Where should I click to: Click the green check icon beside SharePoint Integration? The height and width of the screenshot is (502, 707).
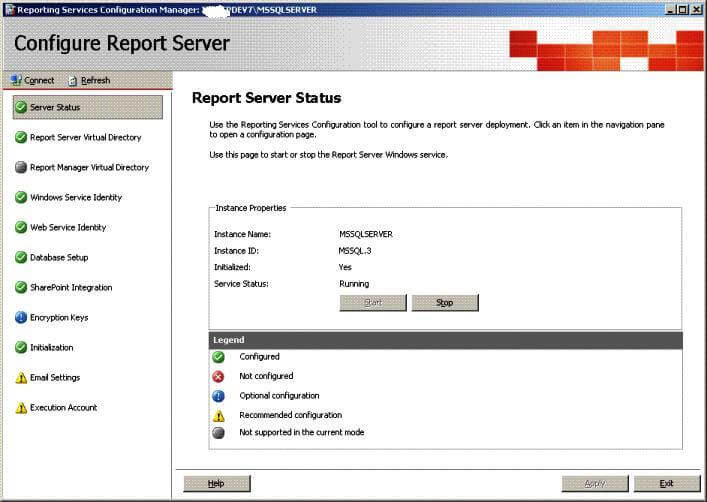(x=21, y=287)
